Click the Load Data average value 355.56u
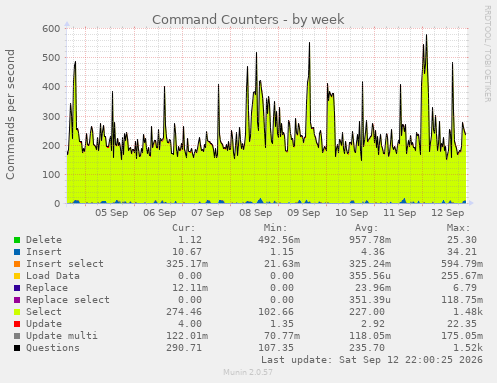The width and height of the screenshot is (497, 383). pos(370,276)
